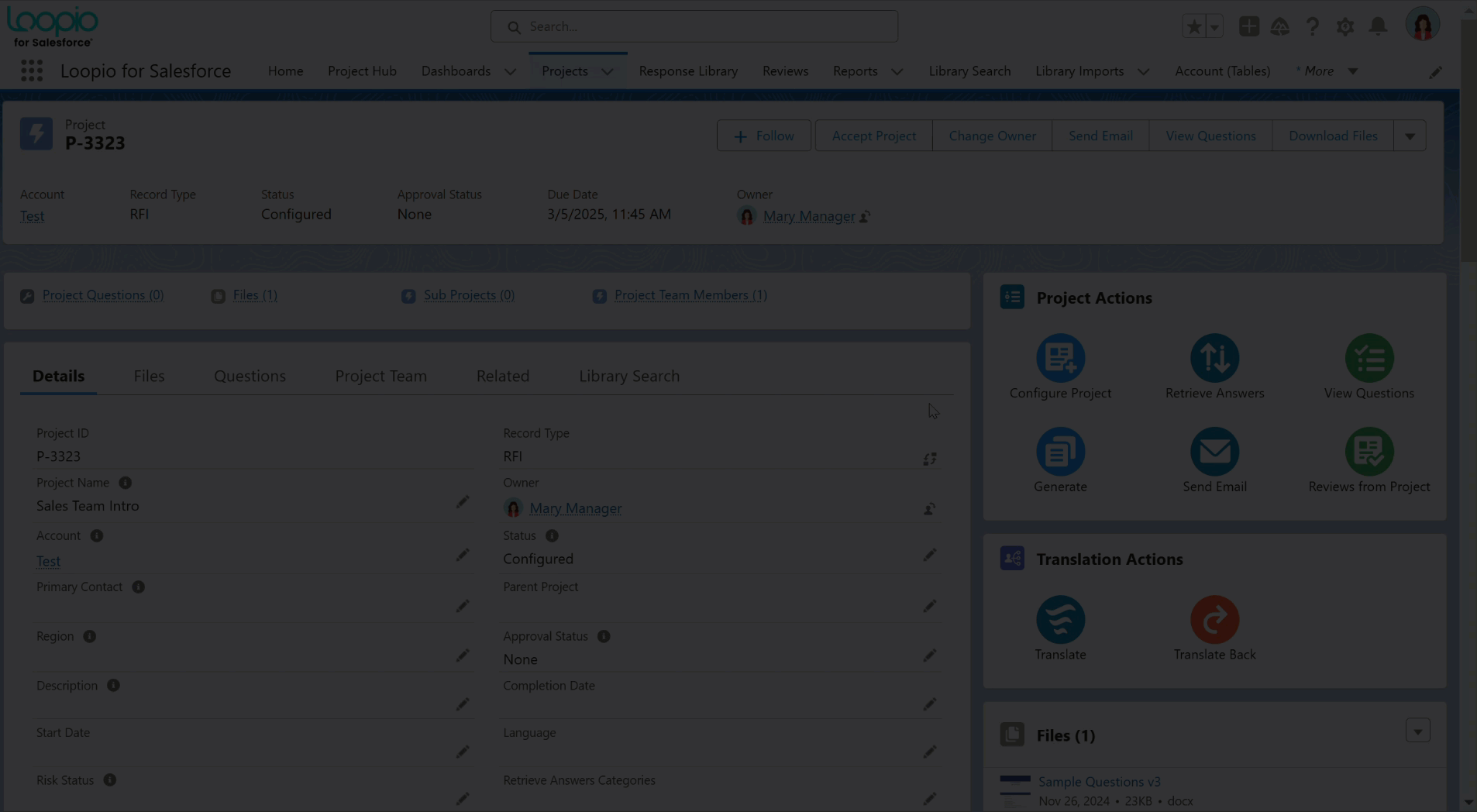
Task: Edit Project Name pencil icon
Action: pyautogui.click(x=463, y=502)
